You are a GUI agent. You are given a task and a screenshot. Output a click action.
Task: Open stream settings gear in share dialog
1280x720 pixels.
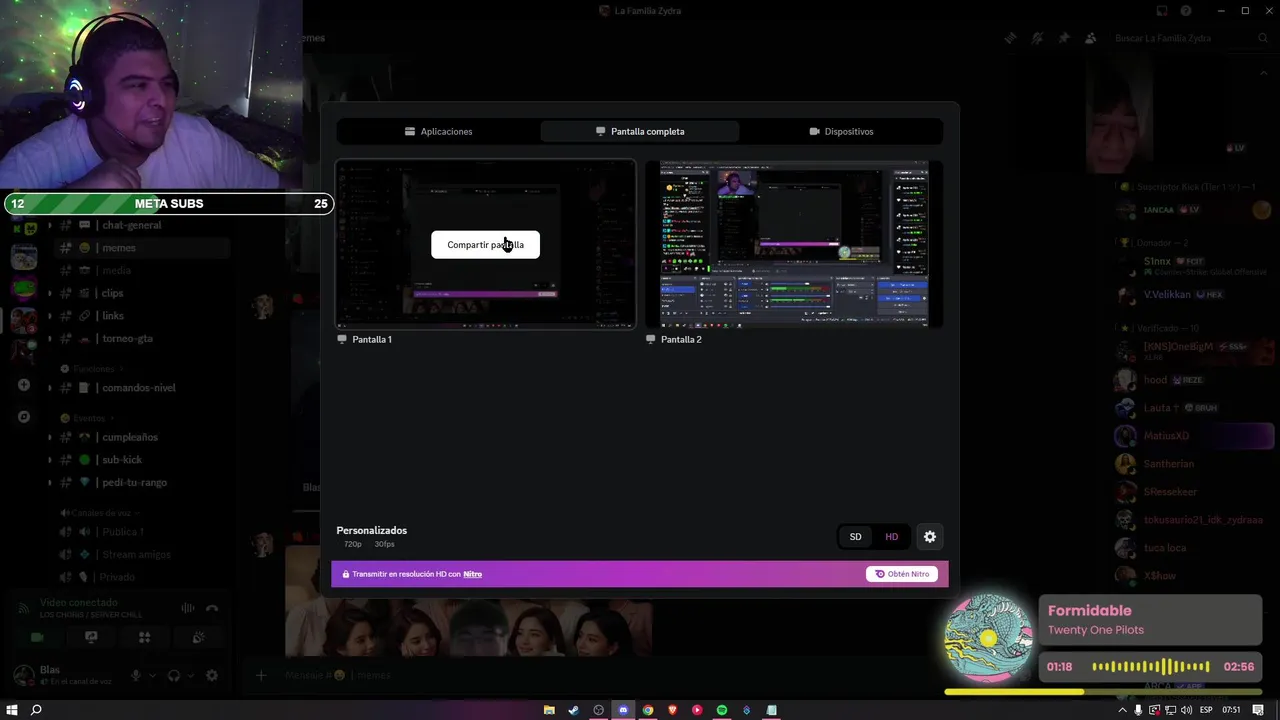click(930, 537)
